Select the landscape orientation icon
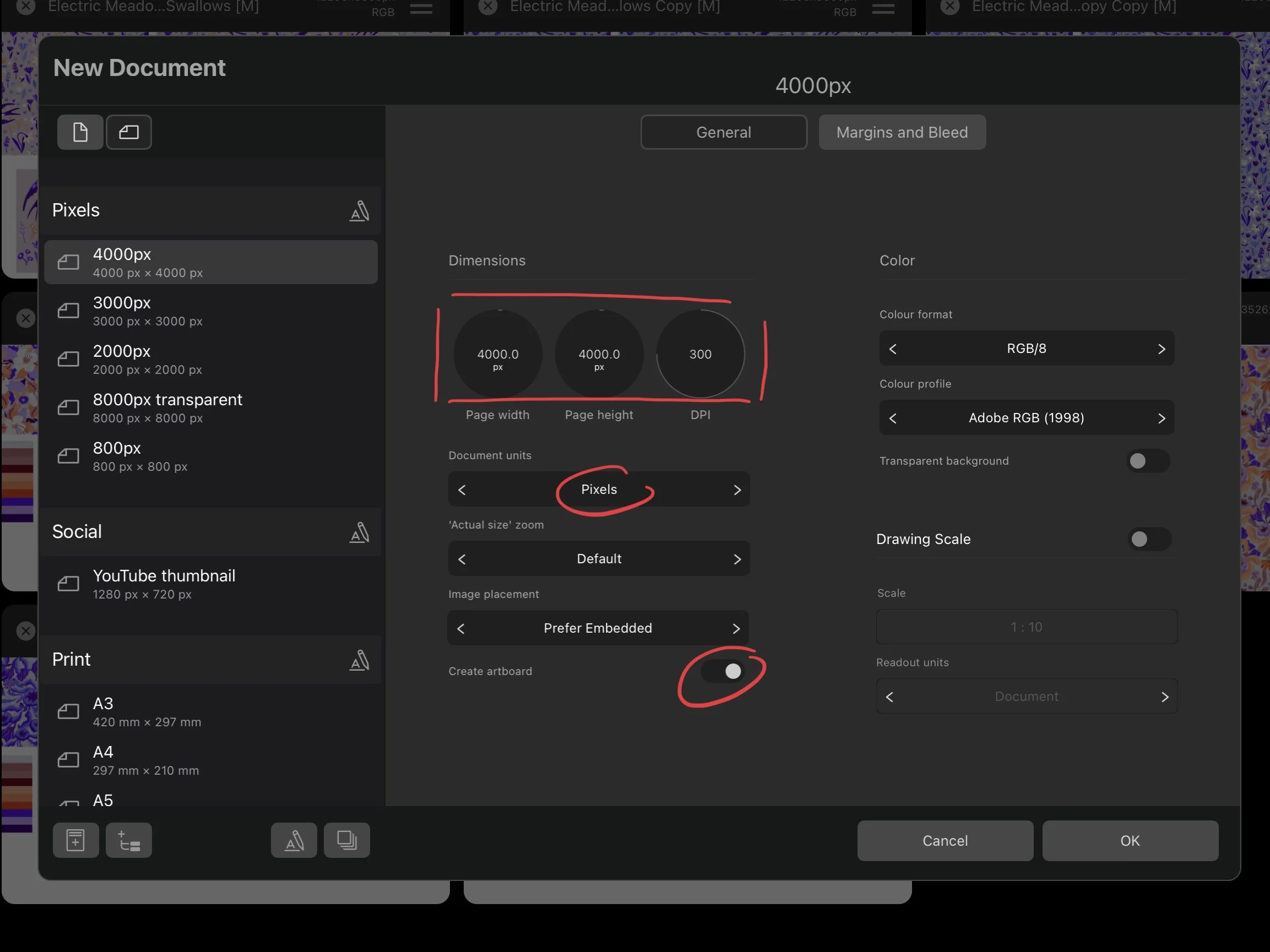This screenshot has width=1270, height=952. (129, 132)
